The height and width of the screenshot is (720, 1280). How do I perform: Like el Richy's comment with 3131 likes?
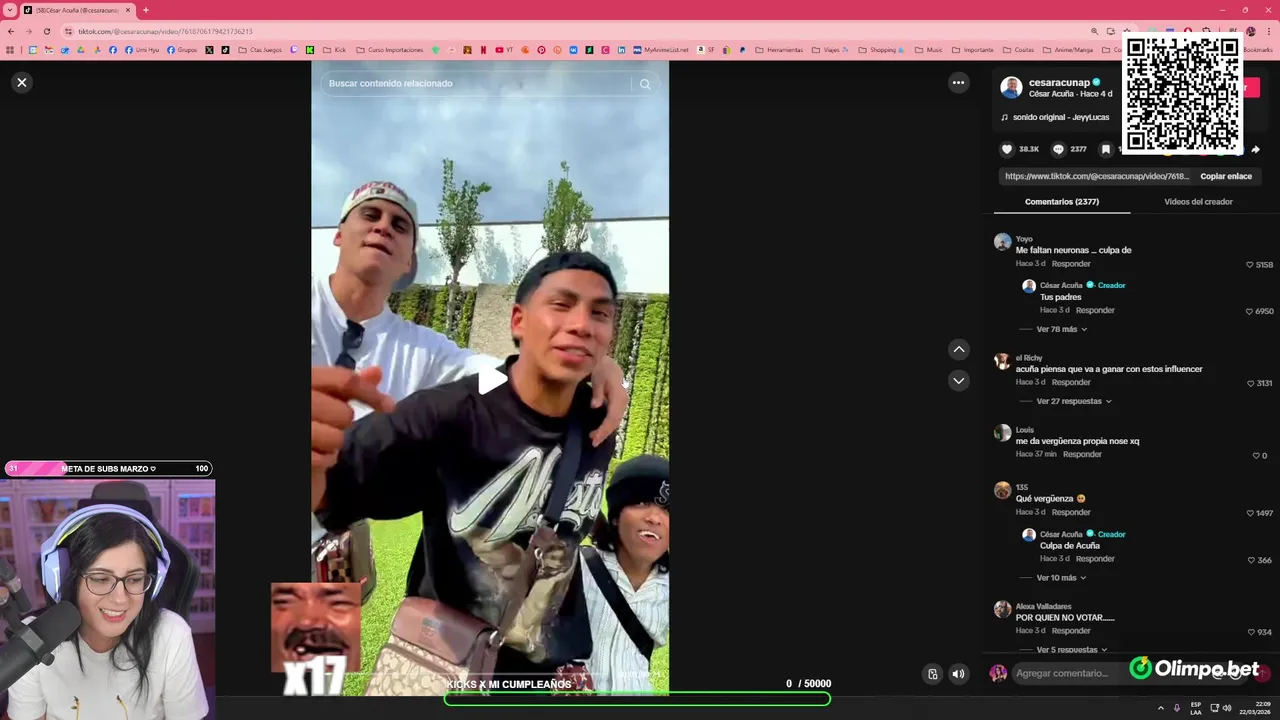(x=1250, y=383)
